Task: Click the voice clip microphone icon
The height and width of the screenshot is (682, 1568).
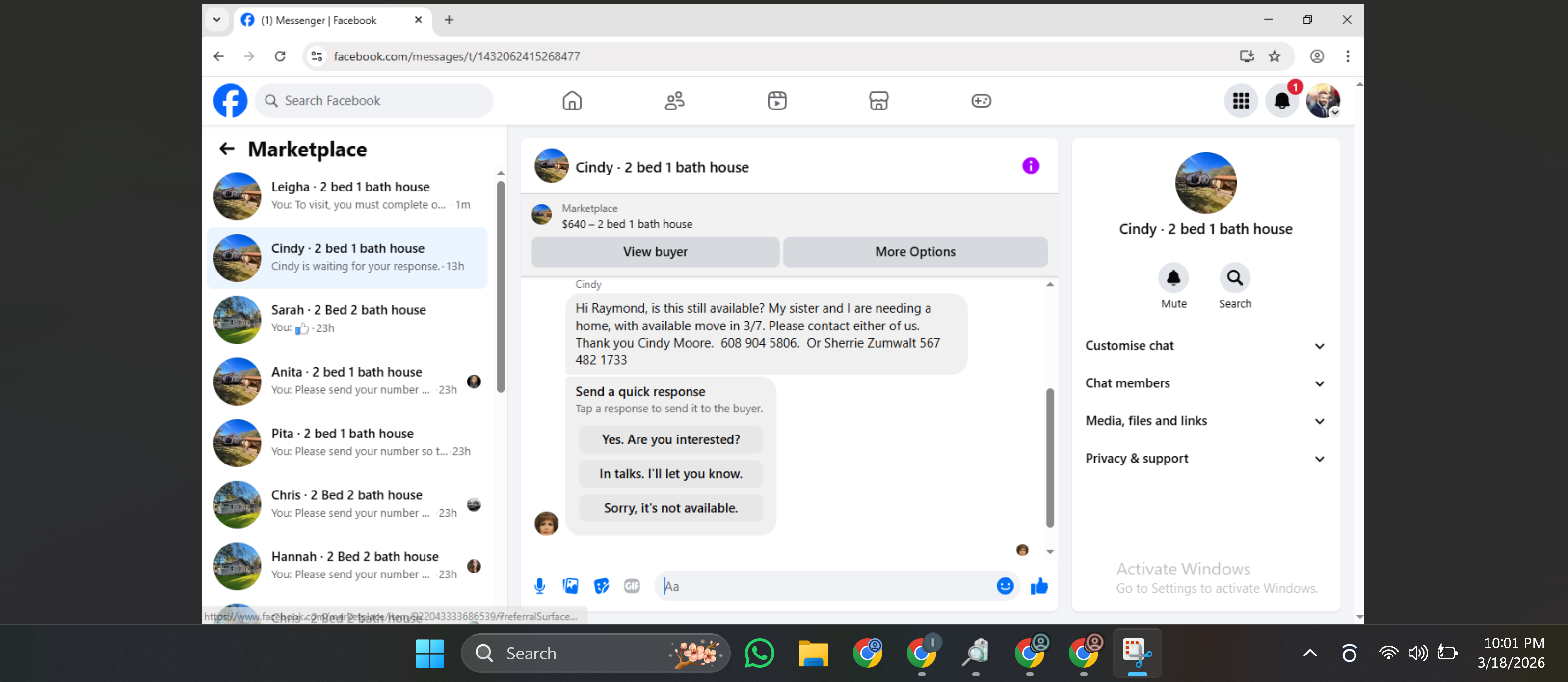Action: 539,586
